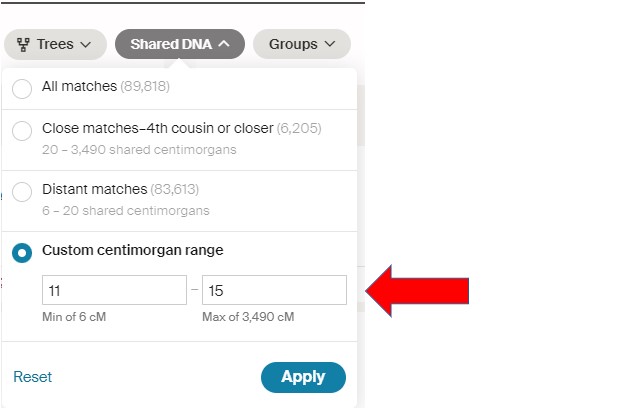Select the Distant matches radio button
This screenshot has height=409, width=621.
pyautogui.click(x=22, y=191)
